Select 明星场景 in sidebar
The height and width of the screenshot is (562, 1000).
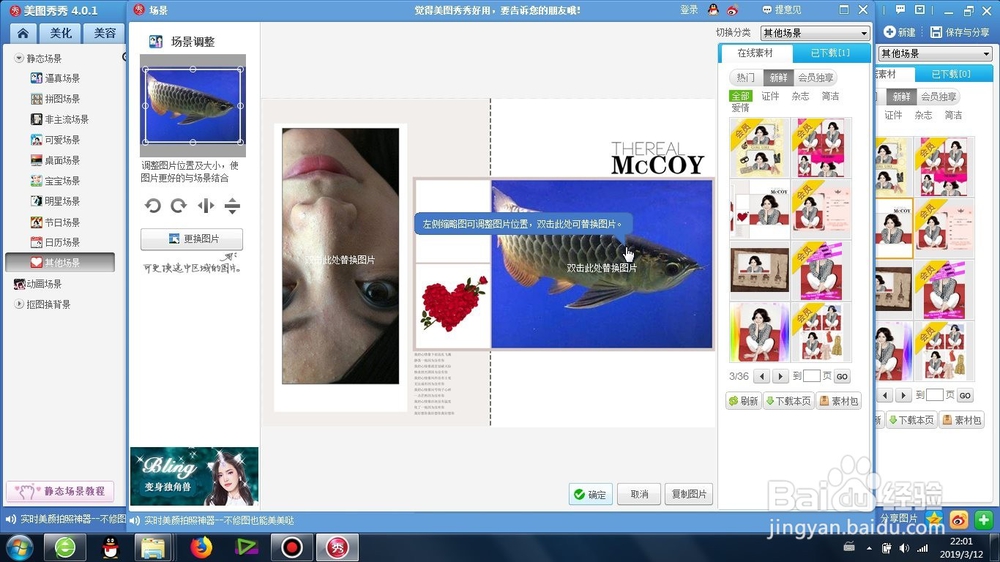(62, 201)
